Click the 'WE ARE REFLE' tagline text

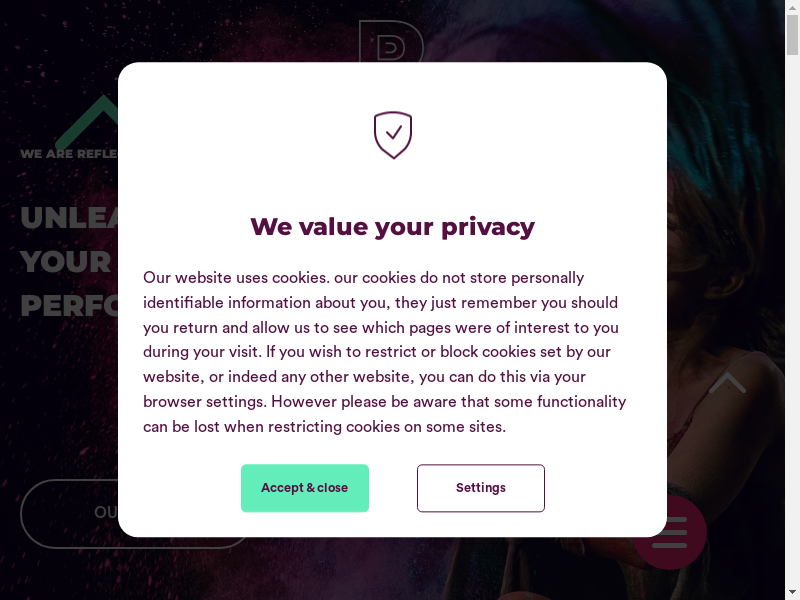pyautogui.click(x=68, y=154)
